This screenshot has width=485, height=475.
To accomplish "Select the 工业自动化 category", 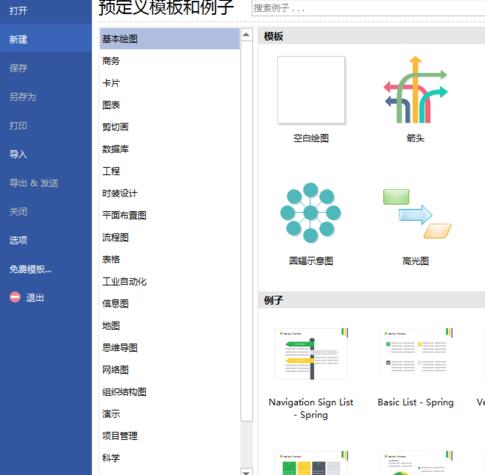I will pos(170,282).
